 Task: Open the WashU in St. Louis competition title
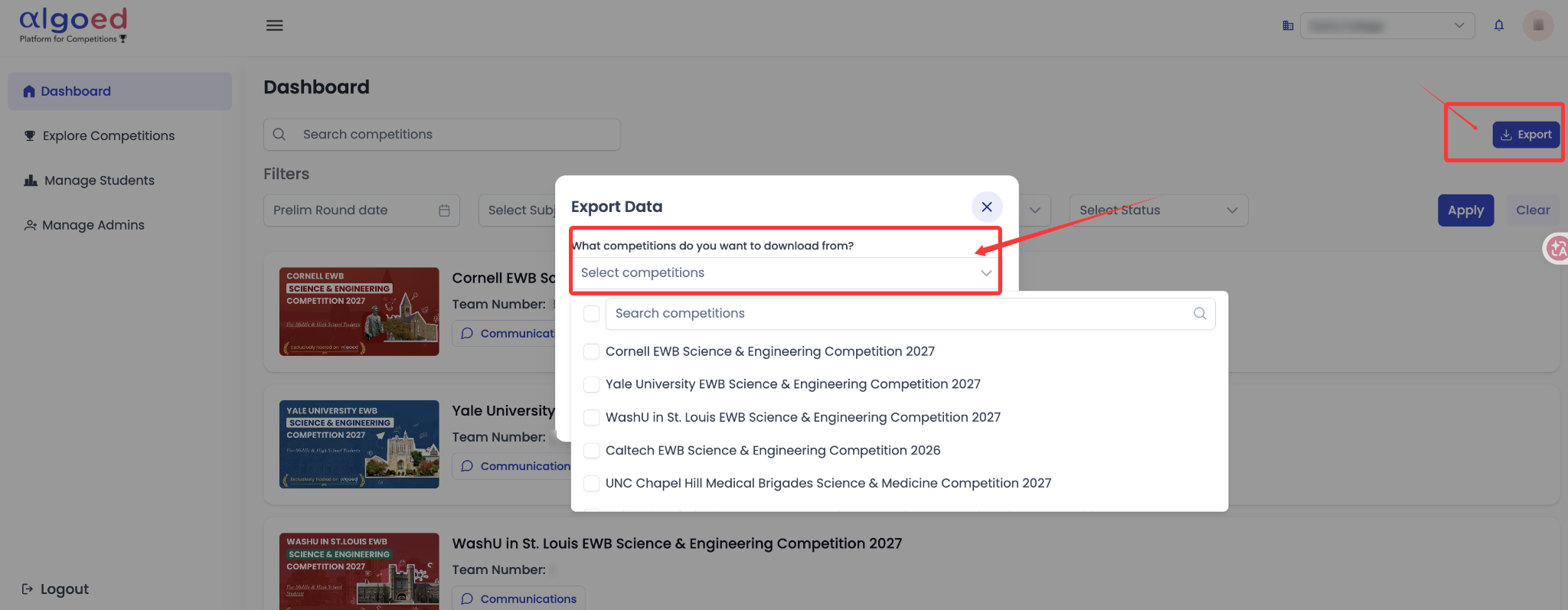point(677,544)
